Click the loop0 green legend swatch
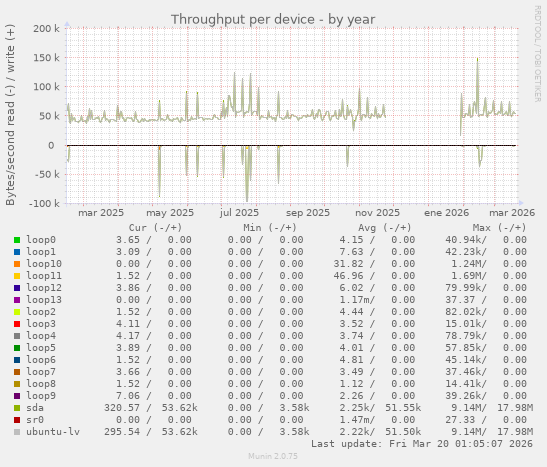The image size is (547, 467). click(17, 240)
